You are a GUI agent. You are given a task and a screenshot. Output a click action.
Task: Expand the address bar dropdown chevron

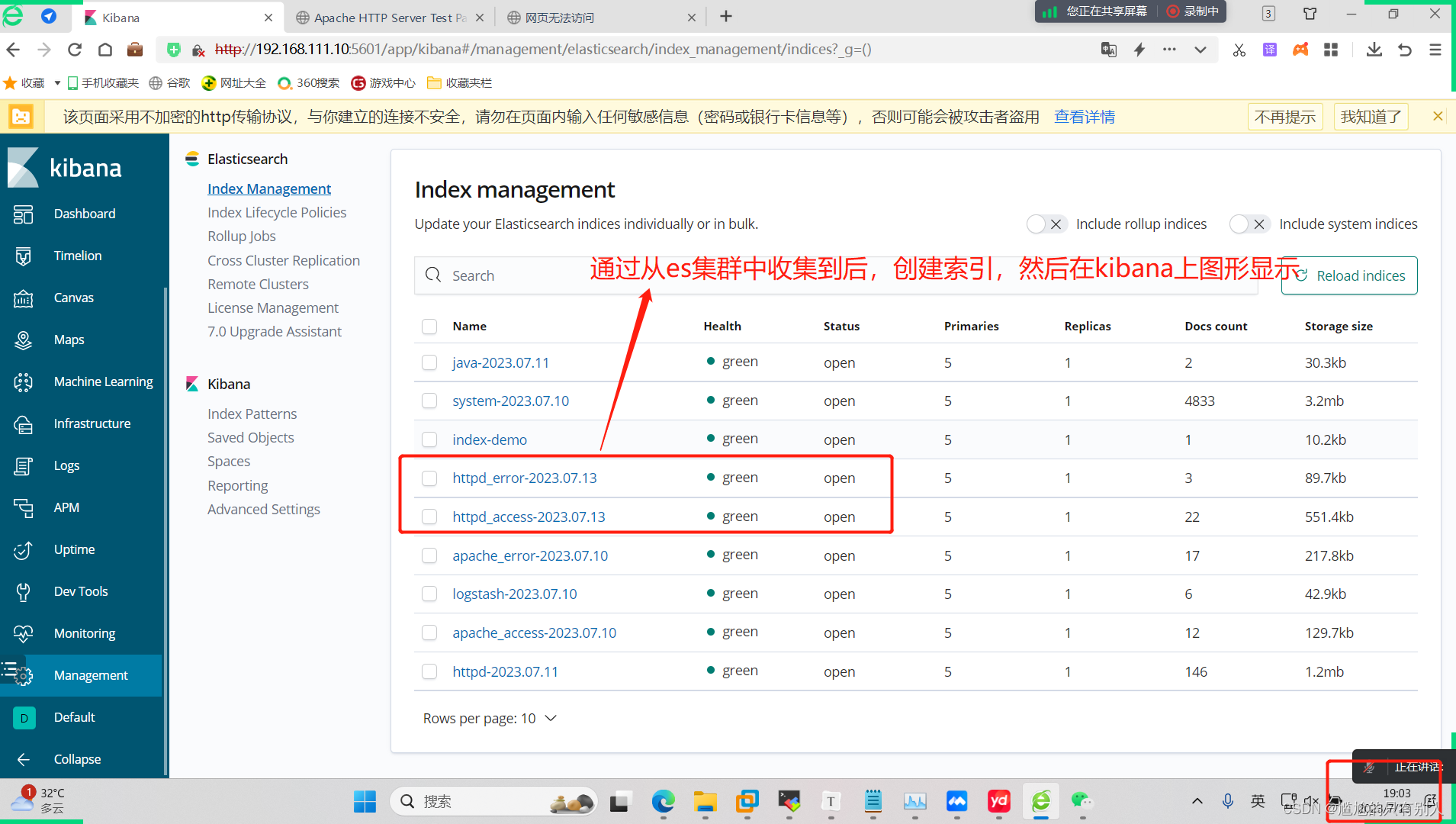1200,50
